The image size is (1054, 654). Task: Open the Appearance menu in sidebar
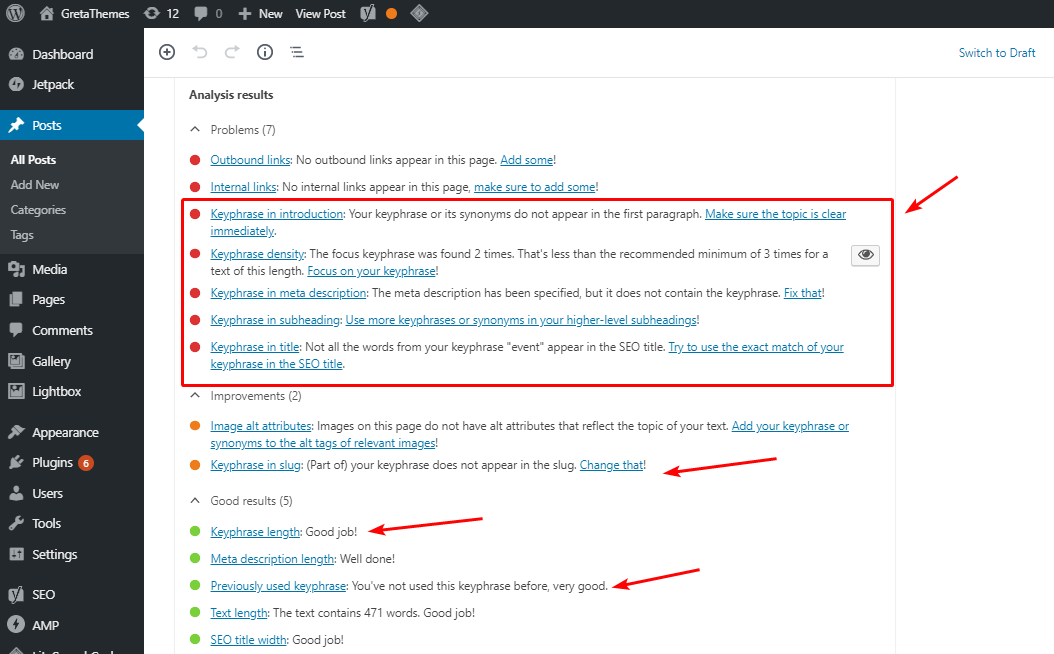pos(65,433)
